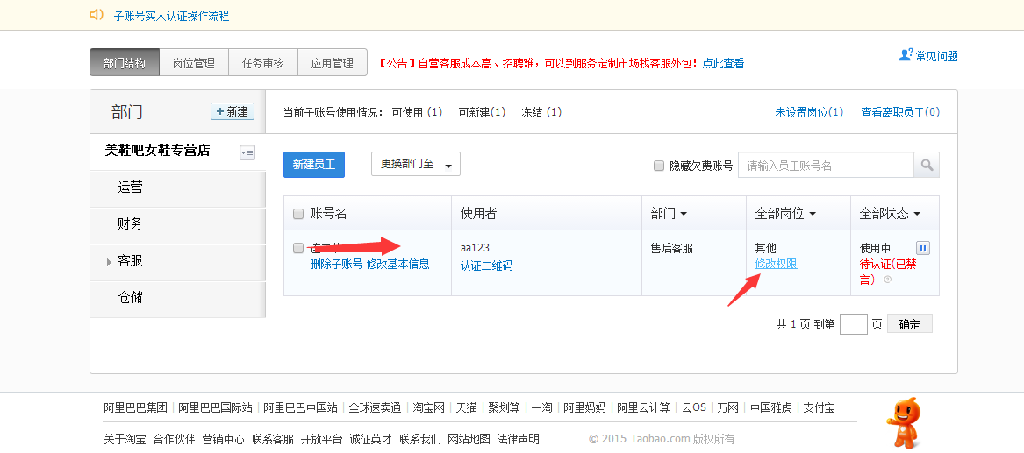Open the 查看离职员工 link

pyautogui.click(x=901, y=112)
